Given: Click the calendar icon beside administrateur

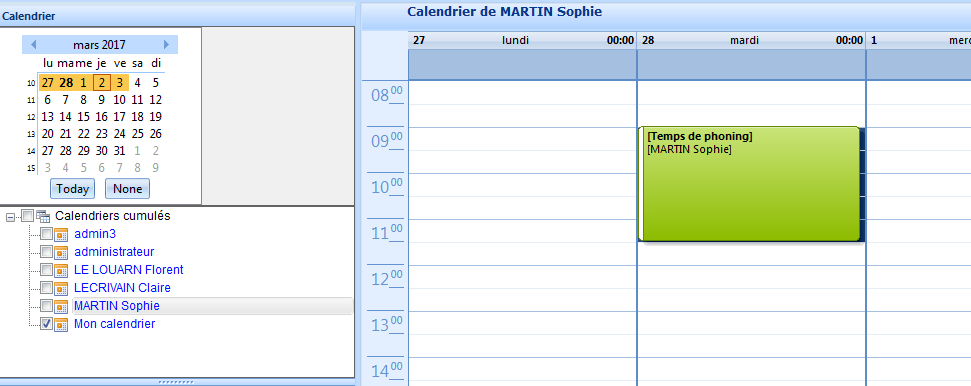Looking at the screenshot, I should click(x=61, y=252).
